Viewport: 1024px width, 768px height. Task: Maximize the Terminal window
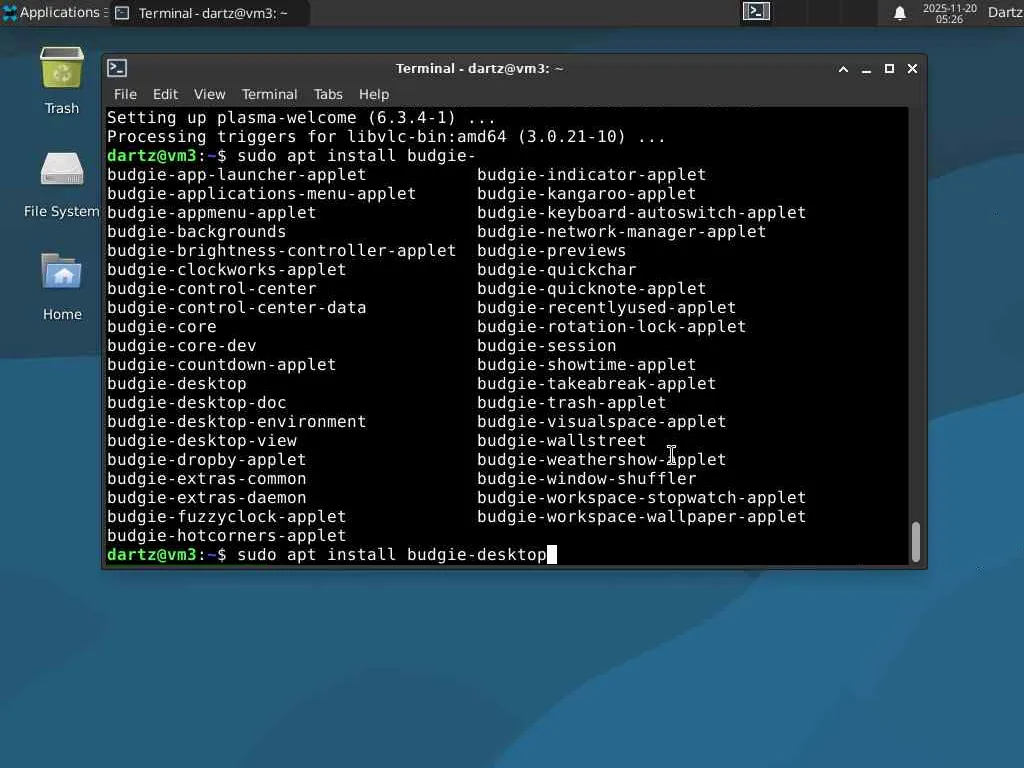[x=889, y=69]
